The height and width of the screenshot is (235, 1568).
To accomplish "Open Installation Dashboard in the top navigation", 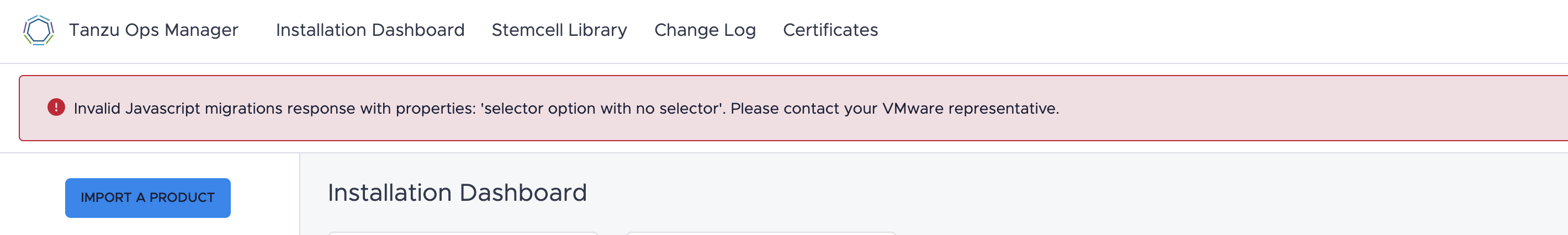I will pos(369,30).
